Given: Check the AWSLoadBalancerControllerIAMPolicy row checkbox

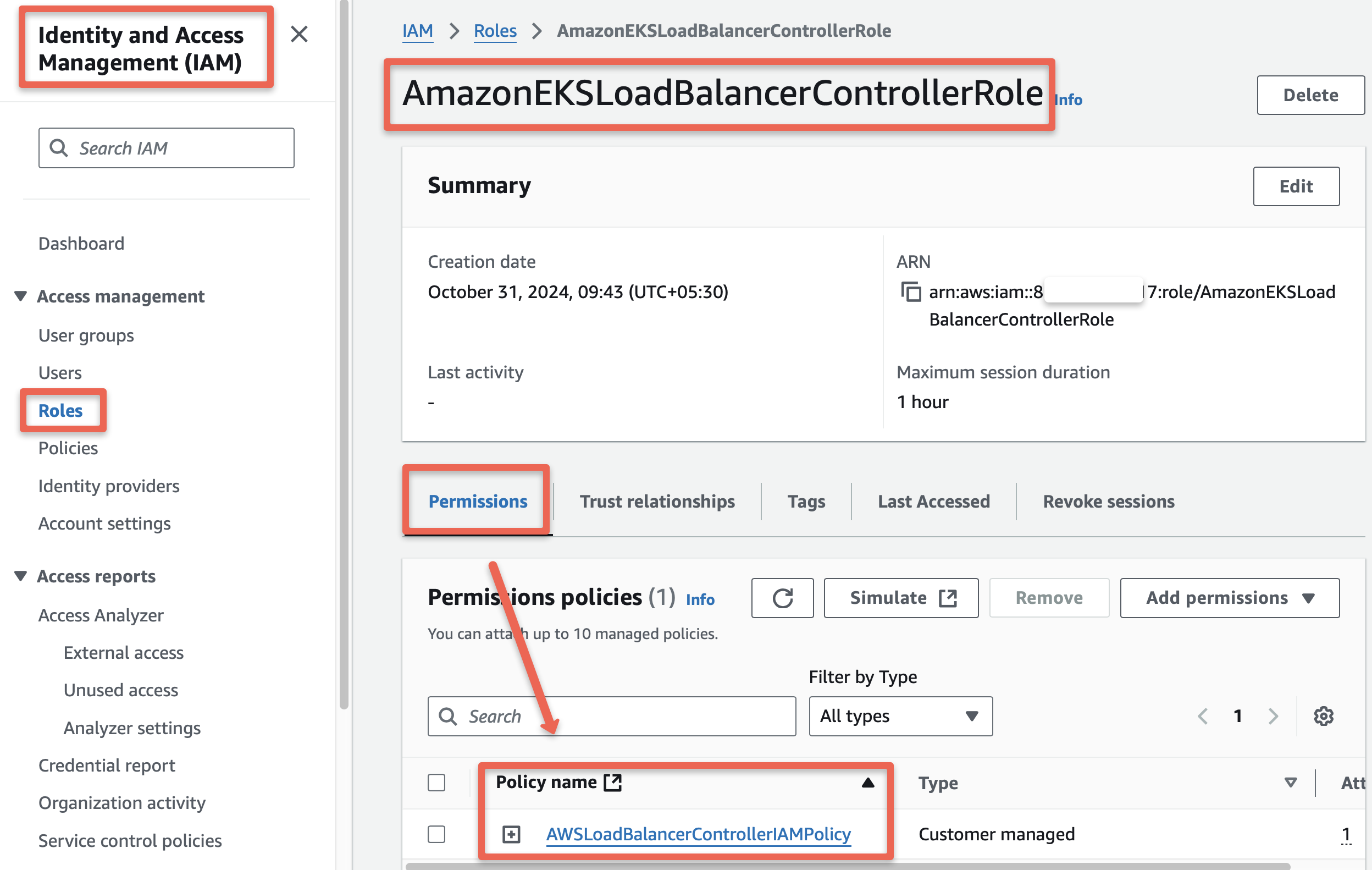Looking at the screenshot, I should 436,834.
